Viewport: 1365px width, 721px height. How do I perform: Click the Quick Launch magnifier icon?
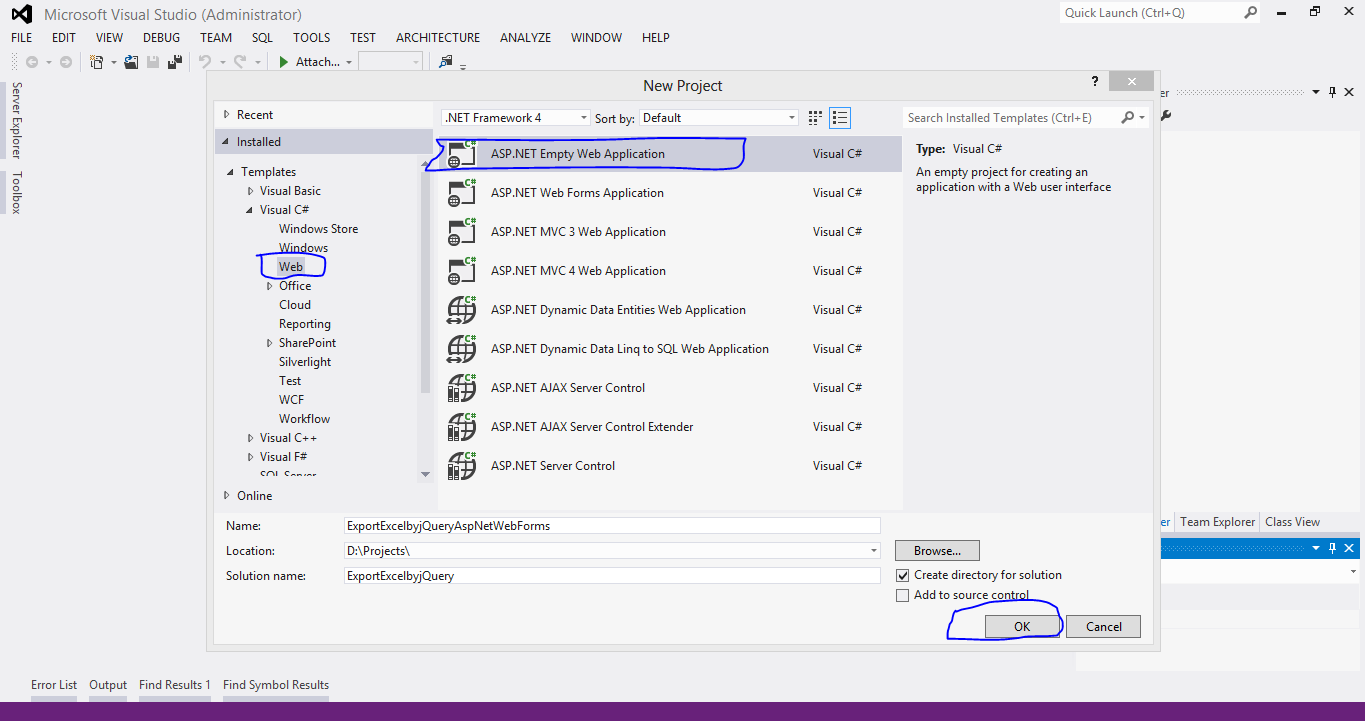pos(1251,13)
